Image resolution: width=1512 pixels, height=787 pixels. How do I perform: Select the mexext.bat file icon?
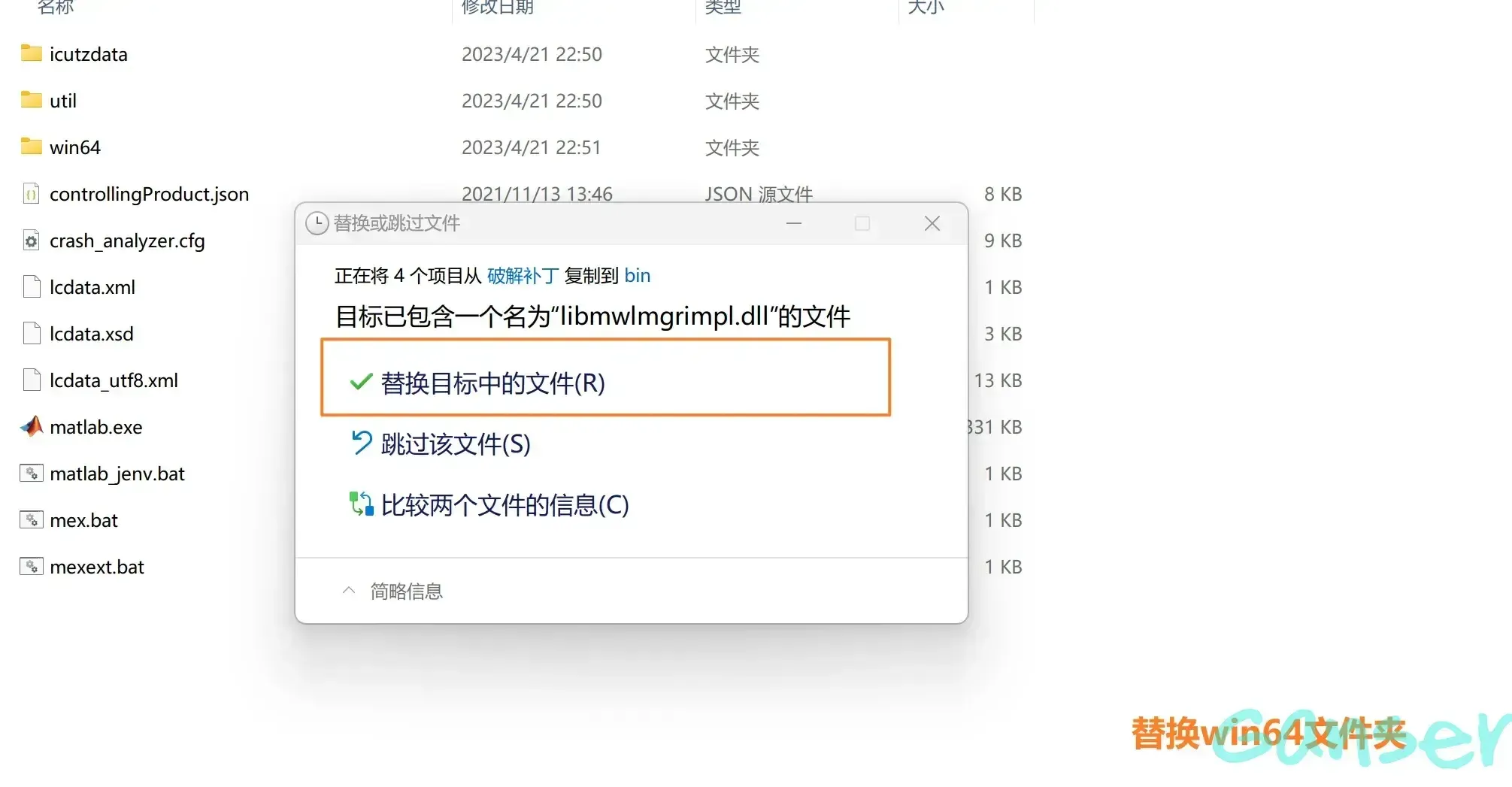(x=31, y=567)
